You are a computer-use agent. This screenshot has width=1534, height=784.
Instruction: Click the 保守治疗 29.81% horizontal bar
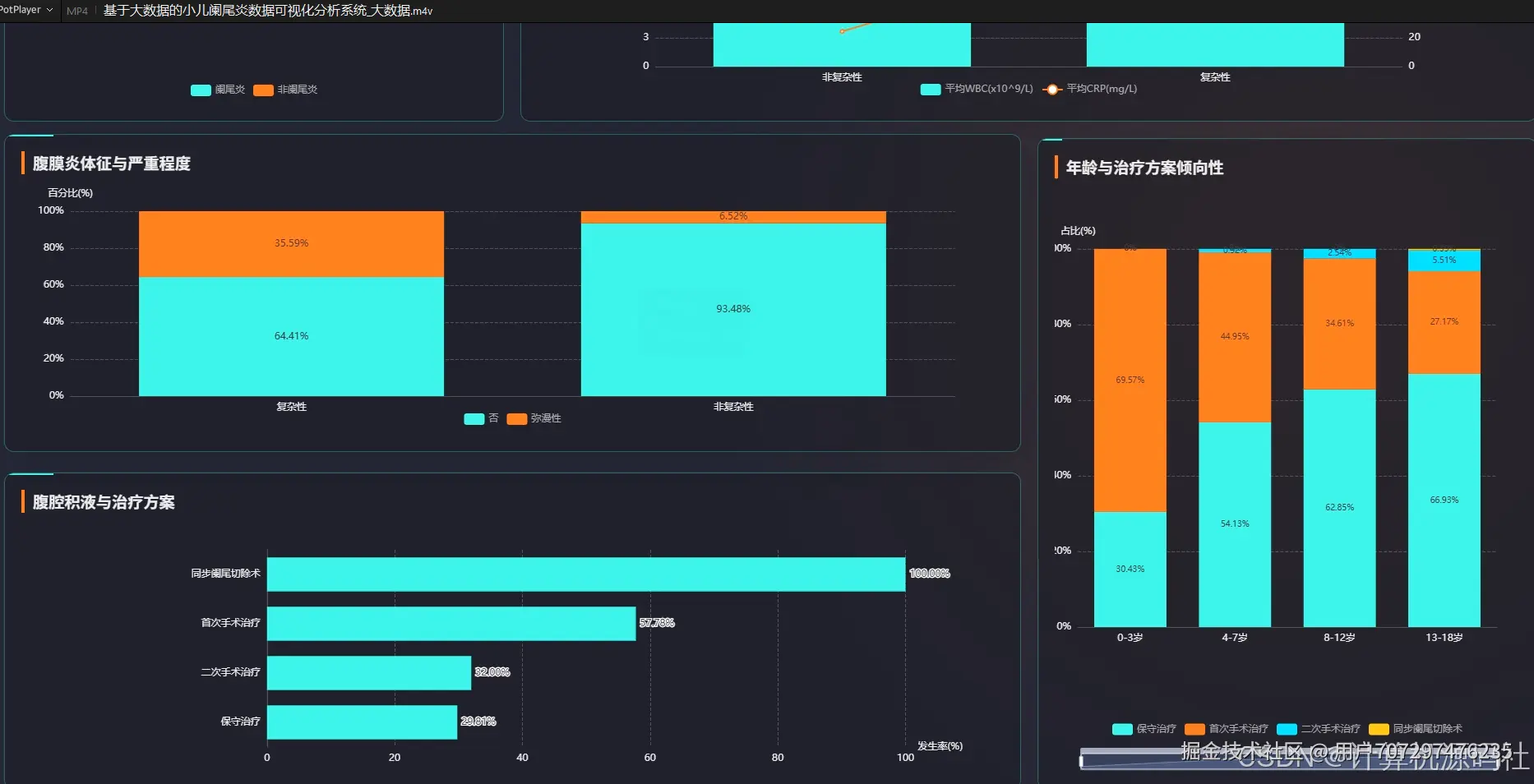[362, 722]
